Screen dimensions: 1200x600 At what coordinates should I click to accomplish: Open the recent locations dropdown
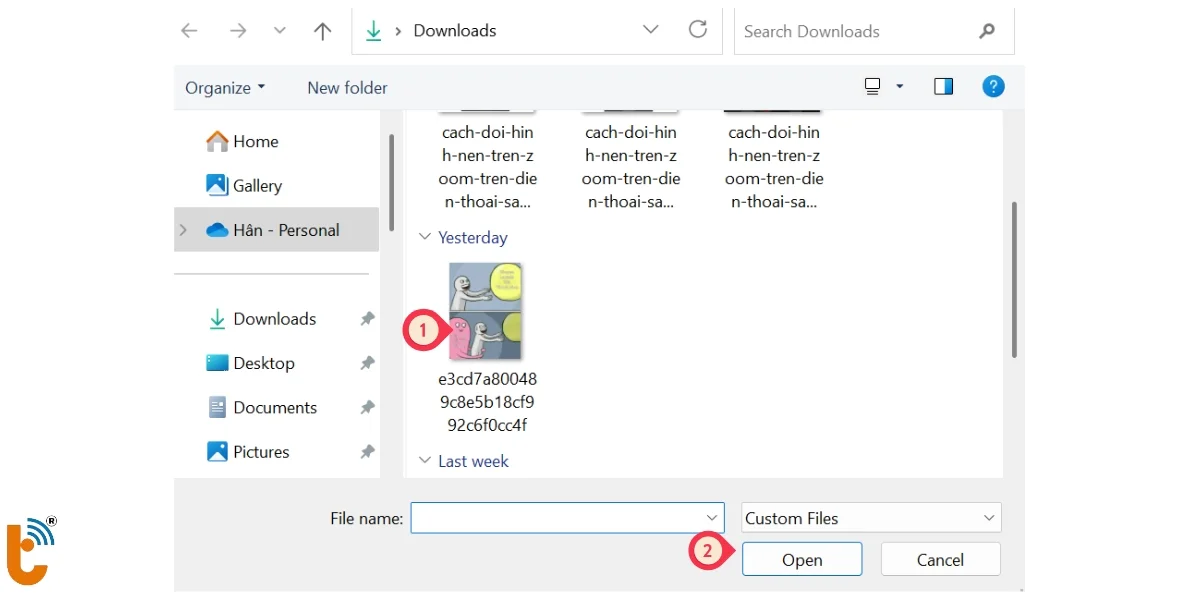[x=280, y=31]
